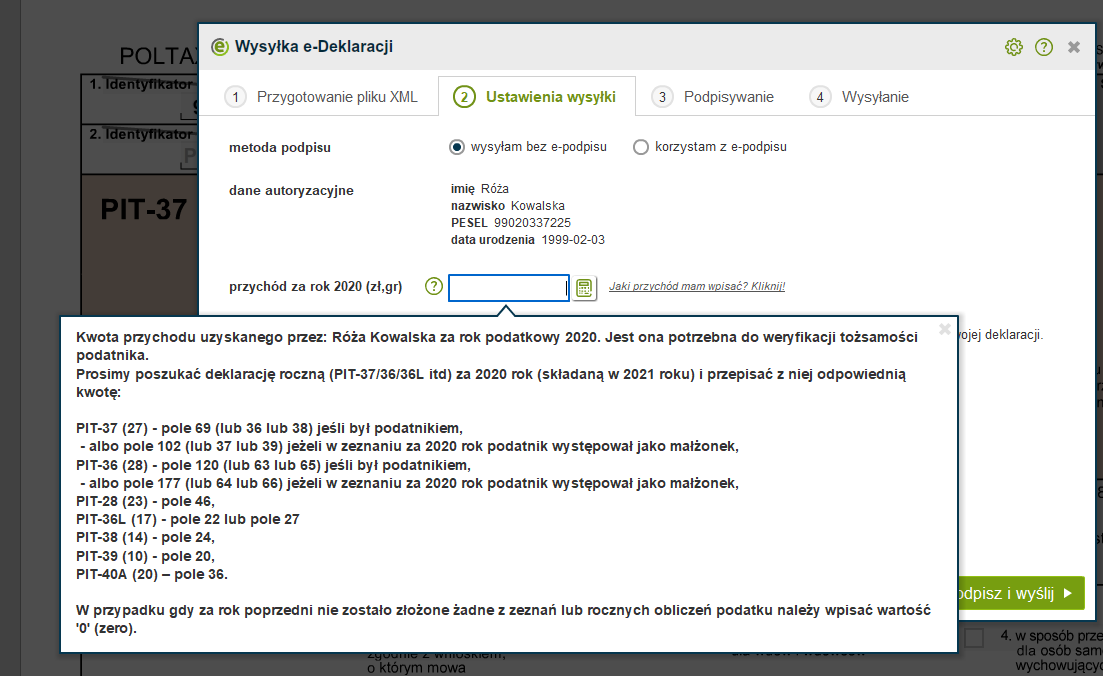Open 'Jaki przychód mam wpisać? Kliknij!' link
Viewport: 1103px width, 676px height.
(697, 286)
